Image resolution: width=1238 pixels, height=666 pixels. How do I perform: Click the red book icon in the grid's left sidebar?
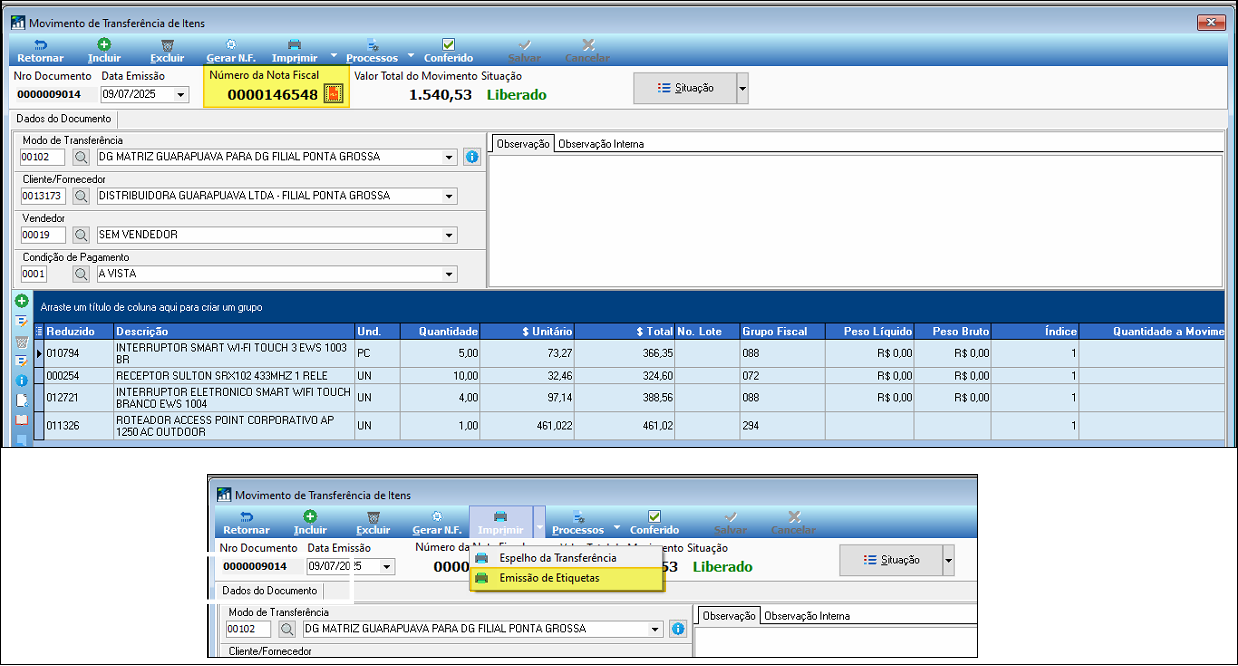point(21,419)
